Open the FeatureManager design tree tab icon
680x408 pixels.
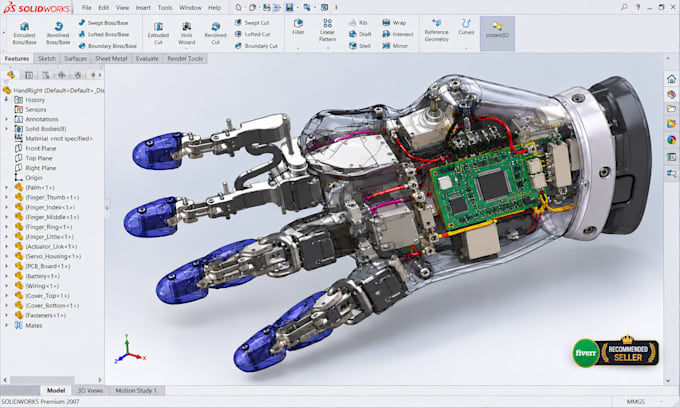11,75
